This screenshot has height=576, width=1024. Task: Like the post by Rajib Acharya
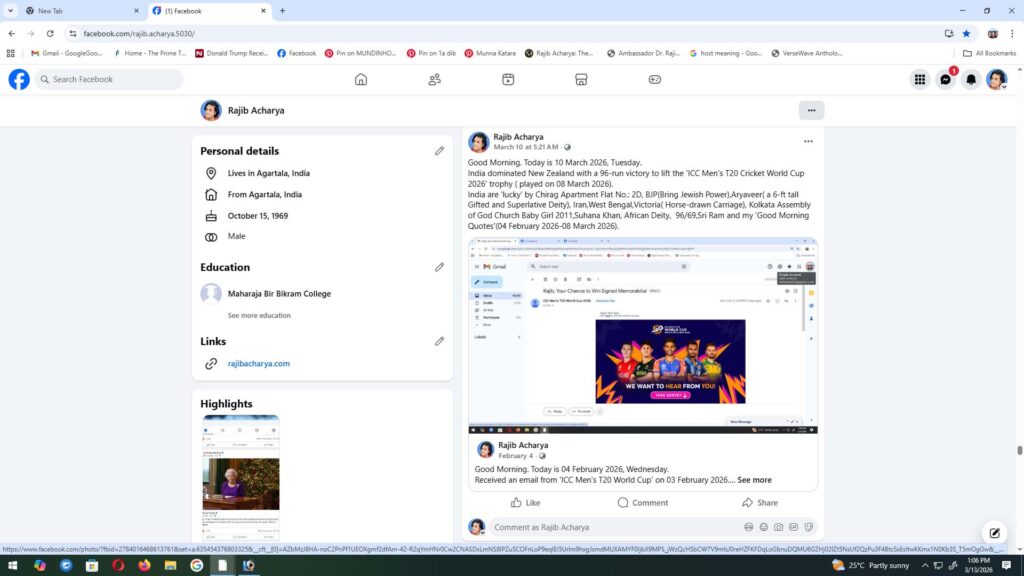click(x=526, y=503)
